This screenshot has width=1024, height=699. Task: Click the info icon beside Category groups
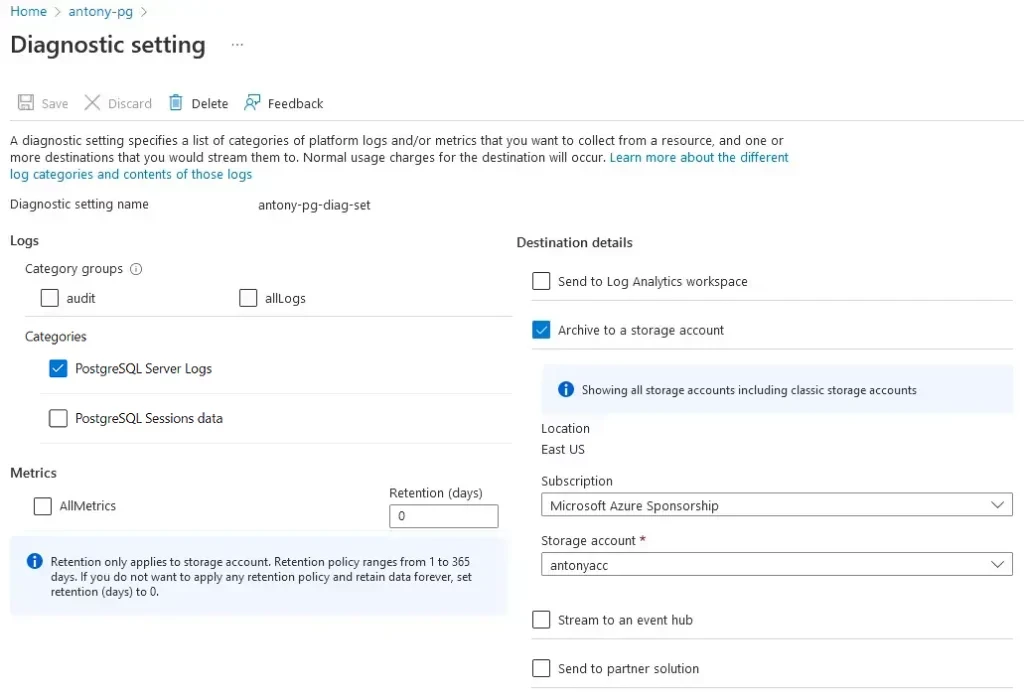pyautogui.click(x=137, y=268)
